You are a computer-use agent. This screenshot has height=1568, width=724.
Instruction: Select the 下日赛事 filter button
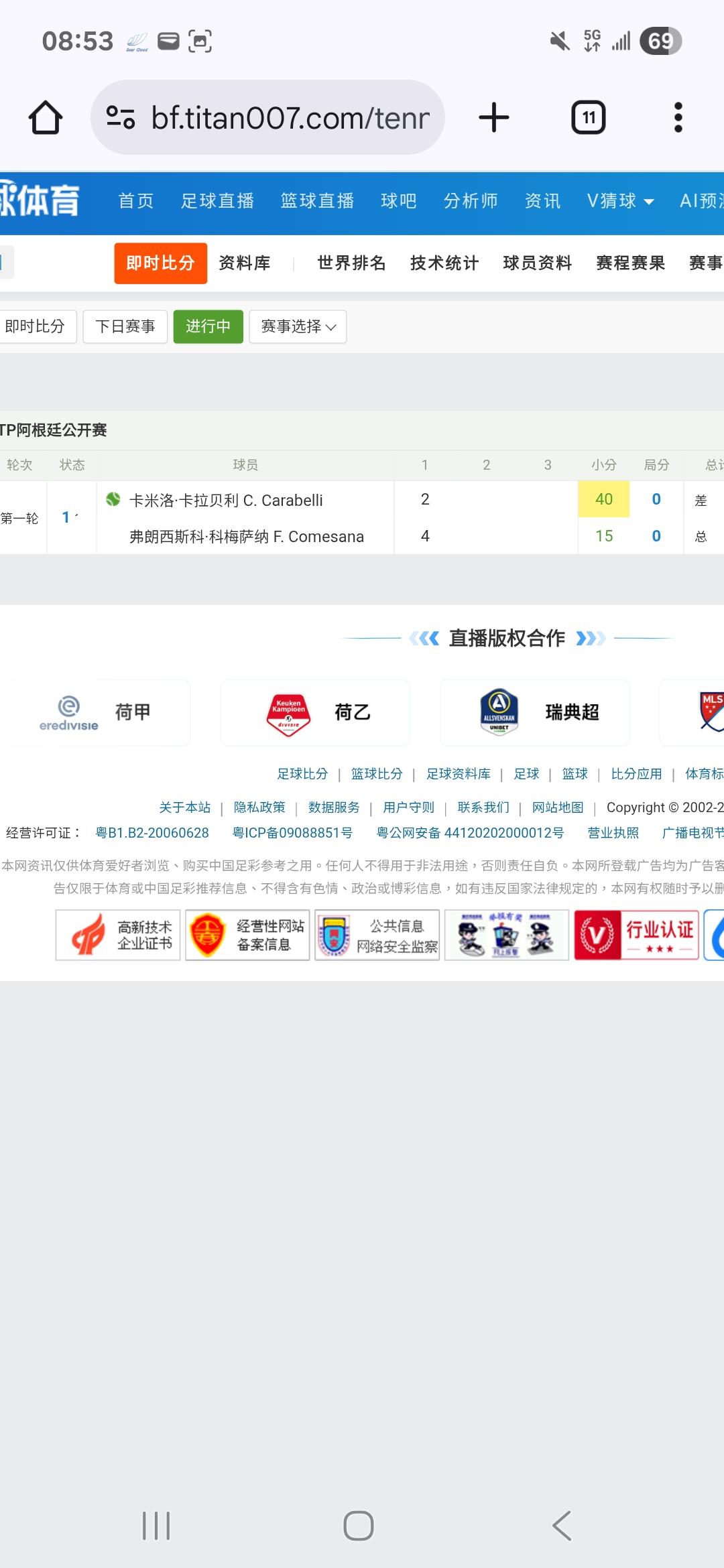(x=125, y=326)
